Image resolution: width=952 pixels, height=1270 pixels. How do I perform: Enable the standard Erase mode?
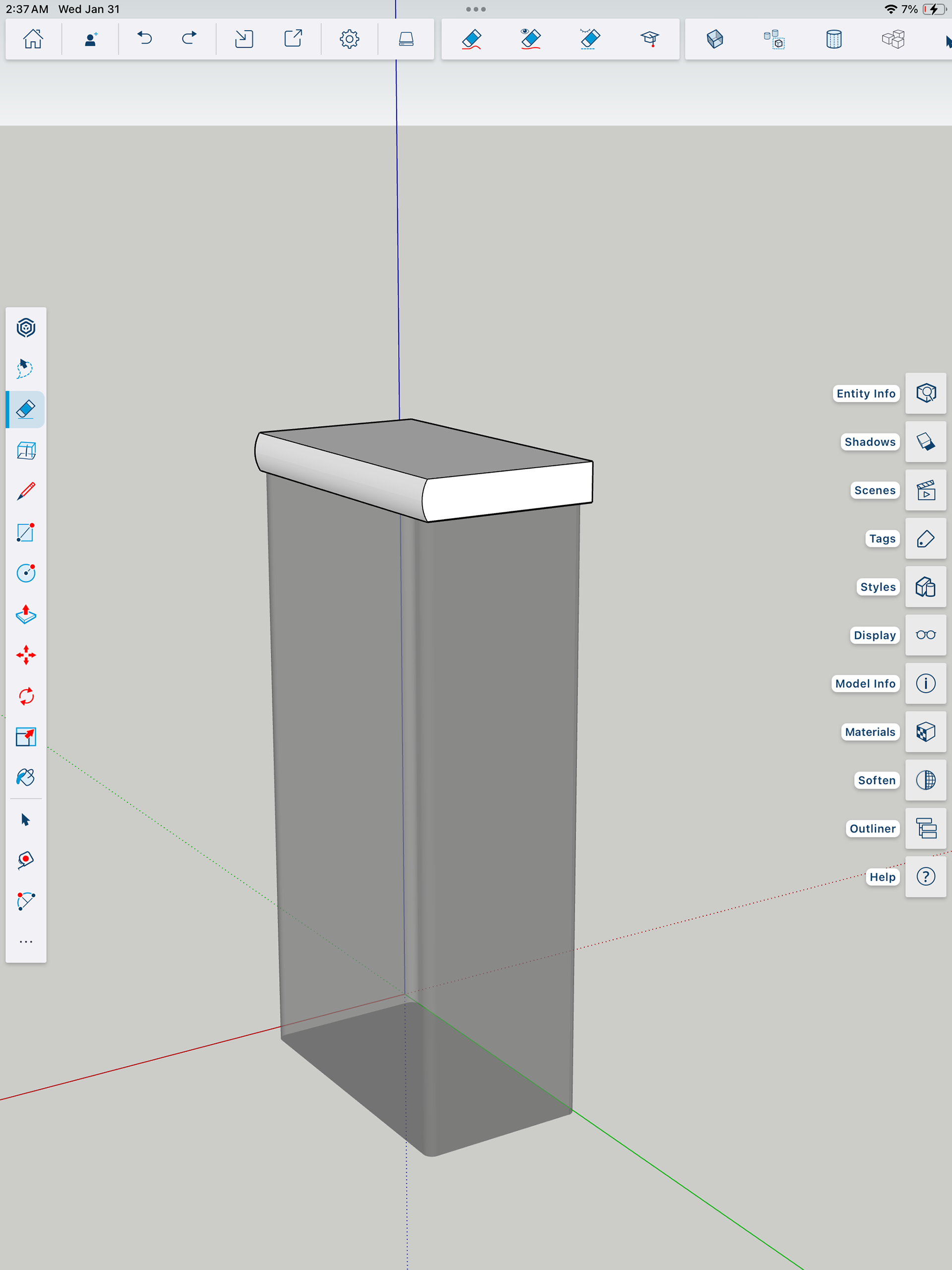(472, 39)
